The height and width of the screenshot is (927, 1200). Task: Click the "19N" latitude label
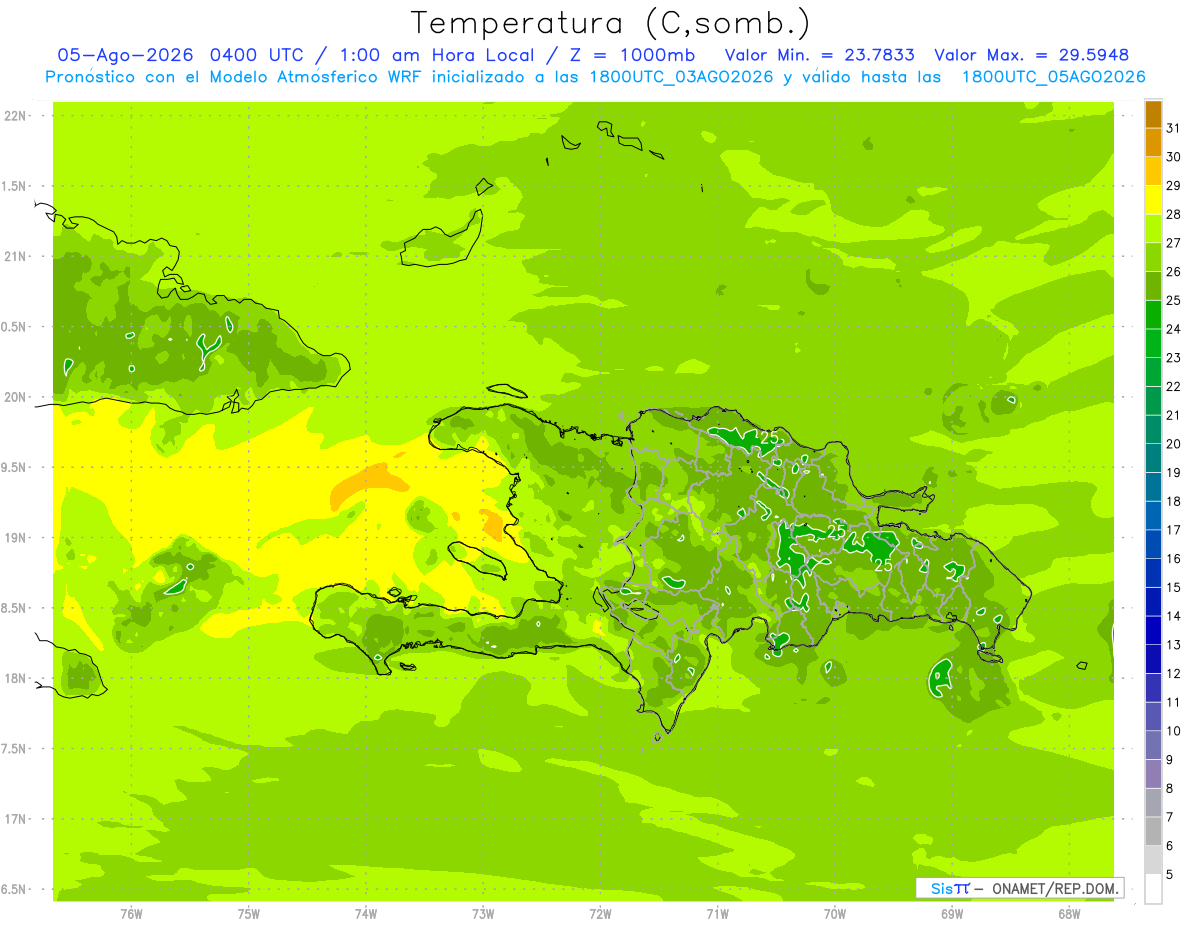[x=16, y=538]
